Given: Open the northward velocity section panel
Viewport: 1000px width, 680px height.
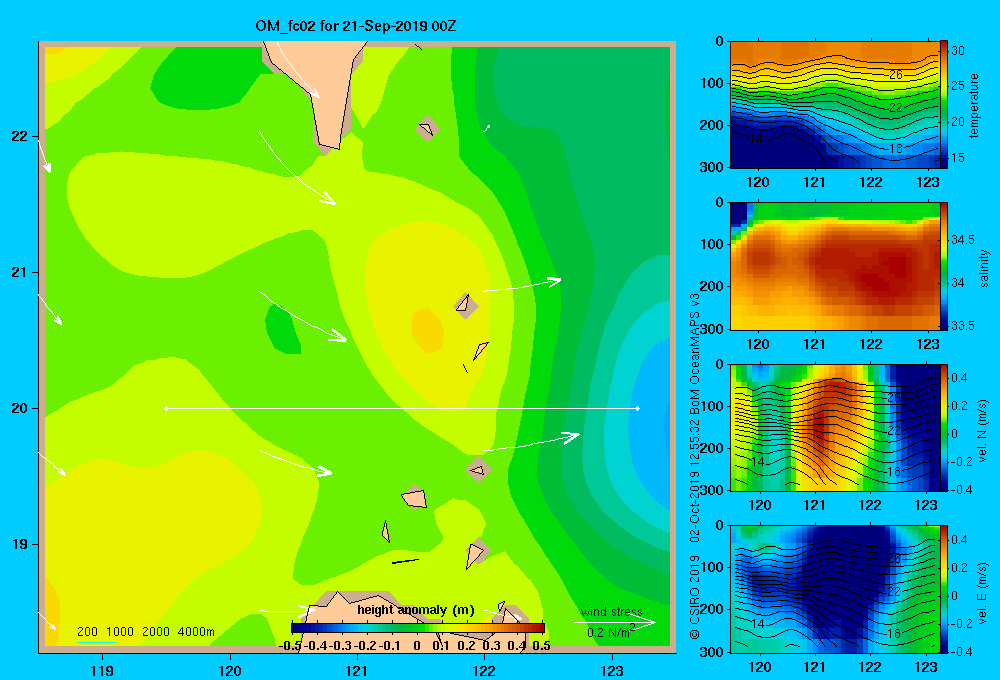Looking at the screenshot, I should [x=834, y=427].
